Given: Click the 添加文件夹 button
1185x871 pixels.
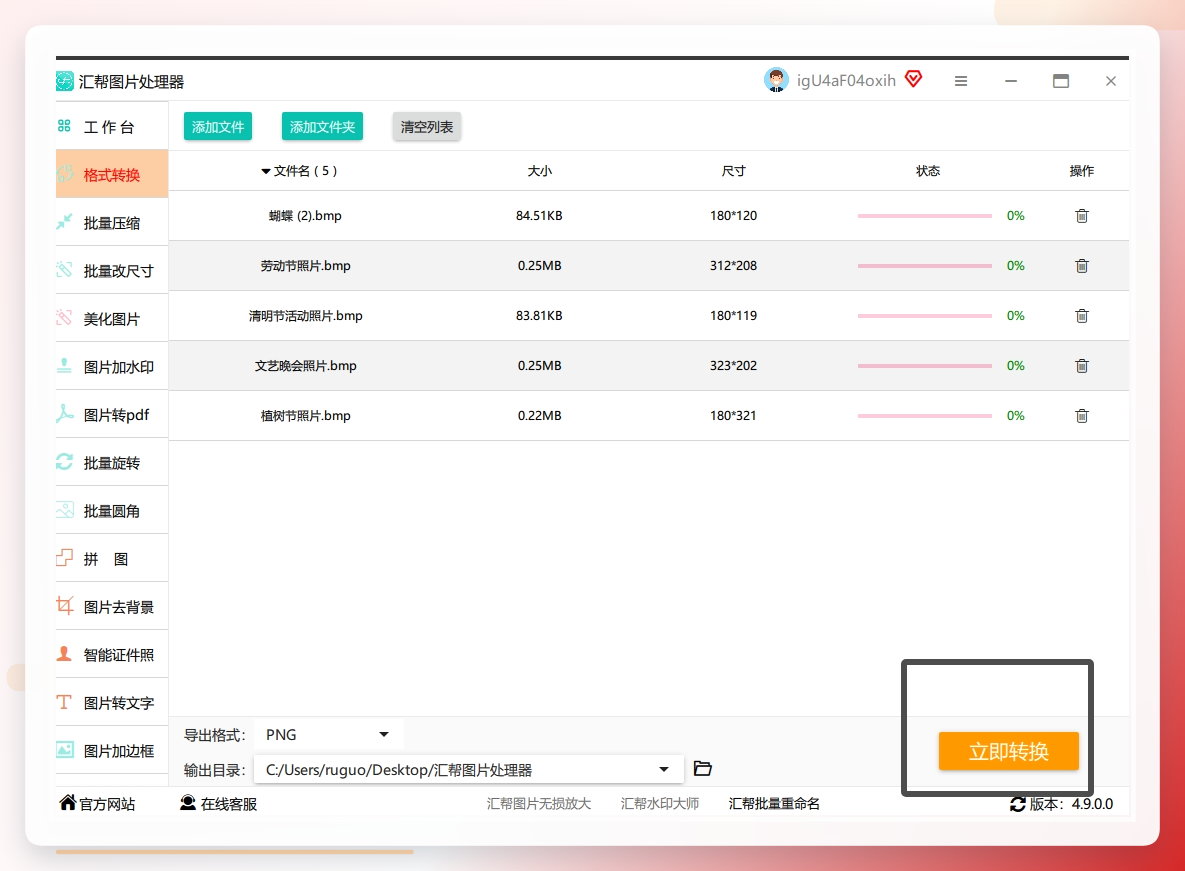Looking at the screenshot, I should click(322, 126).
